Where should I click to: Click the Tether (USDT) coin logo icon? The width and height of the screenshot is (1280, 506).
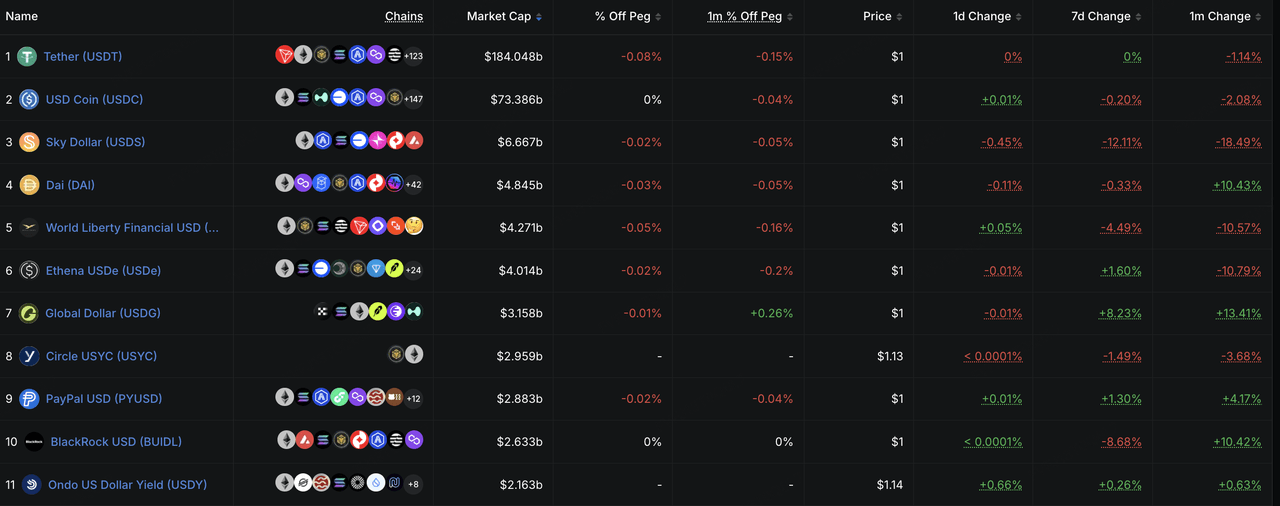tap(27, 57)
